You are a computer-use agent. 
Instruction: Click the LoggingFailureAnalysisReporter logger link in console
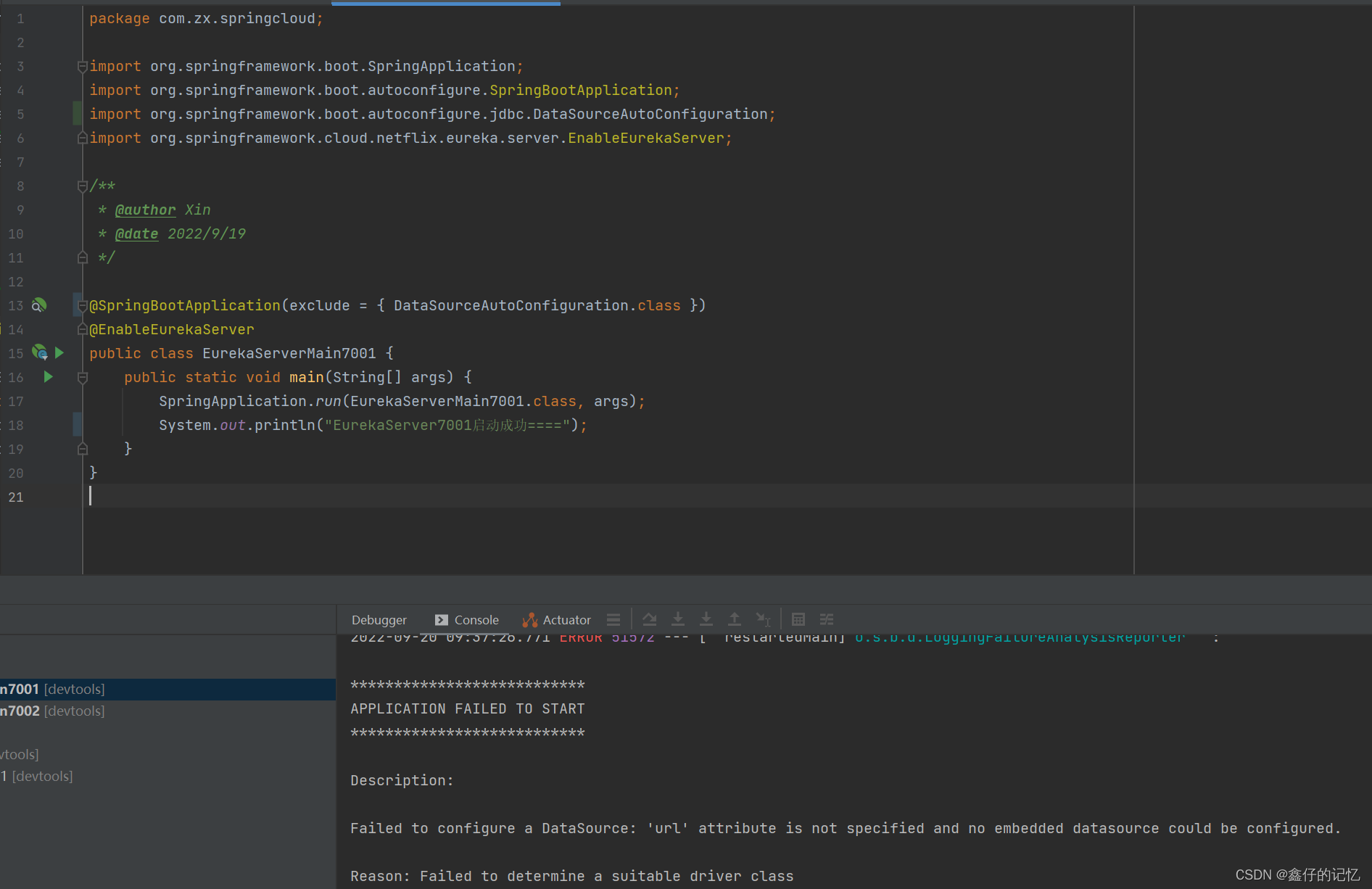(1020, 637)
